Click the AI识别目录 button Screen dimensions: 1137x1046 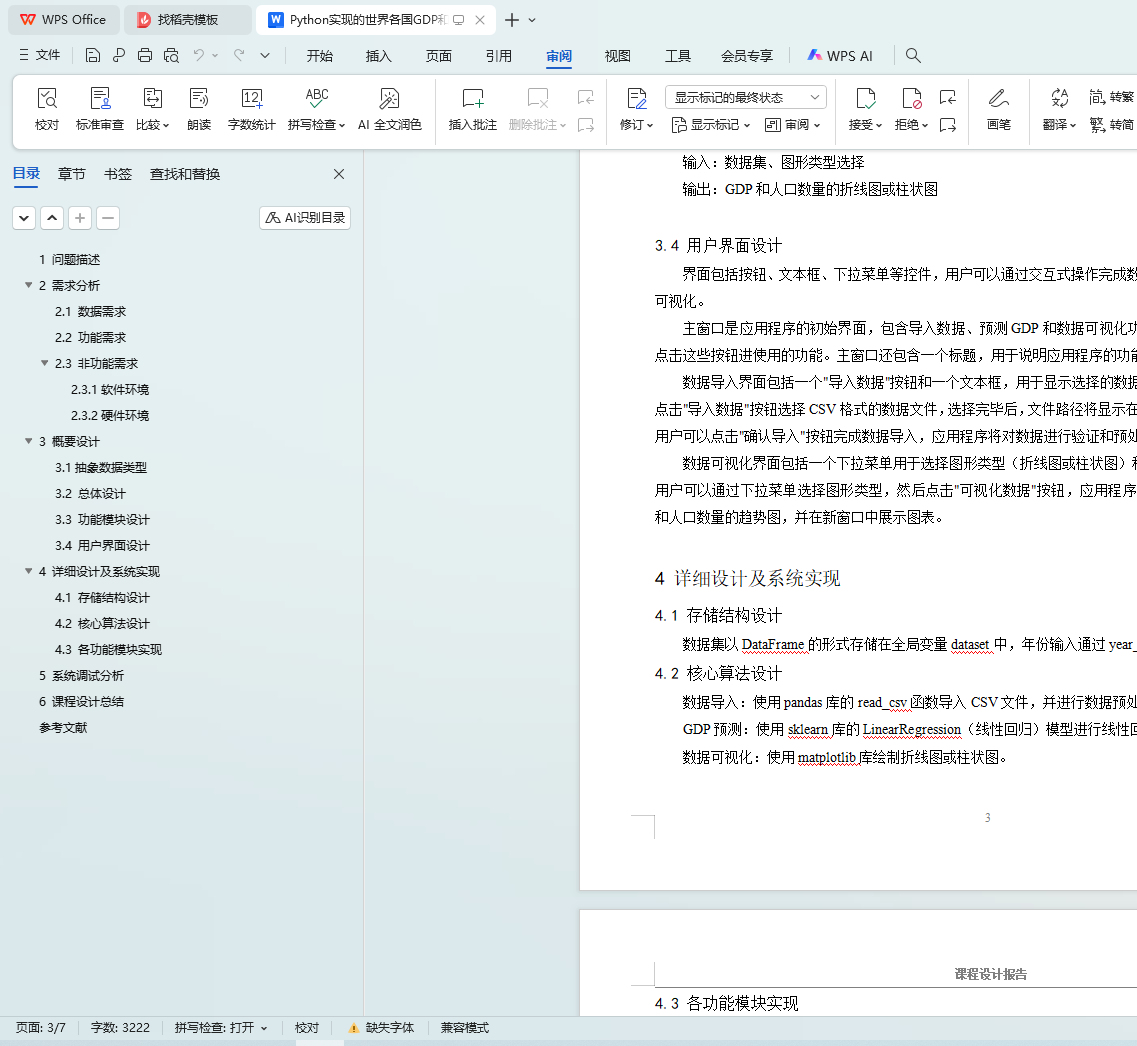(305, 217)
